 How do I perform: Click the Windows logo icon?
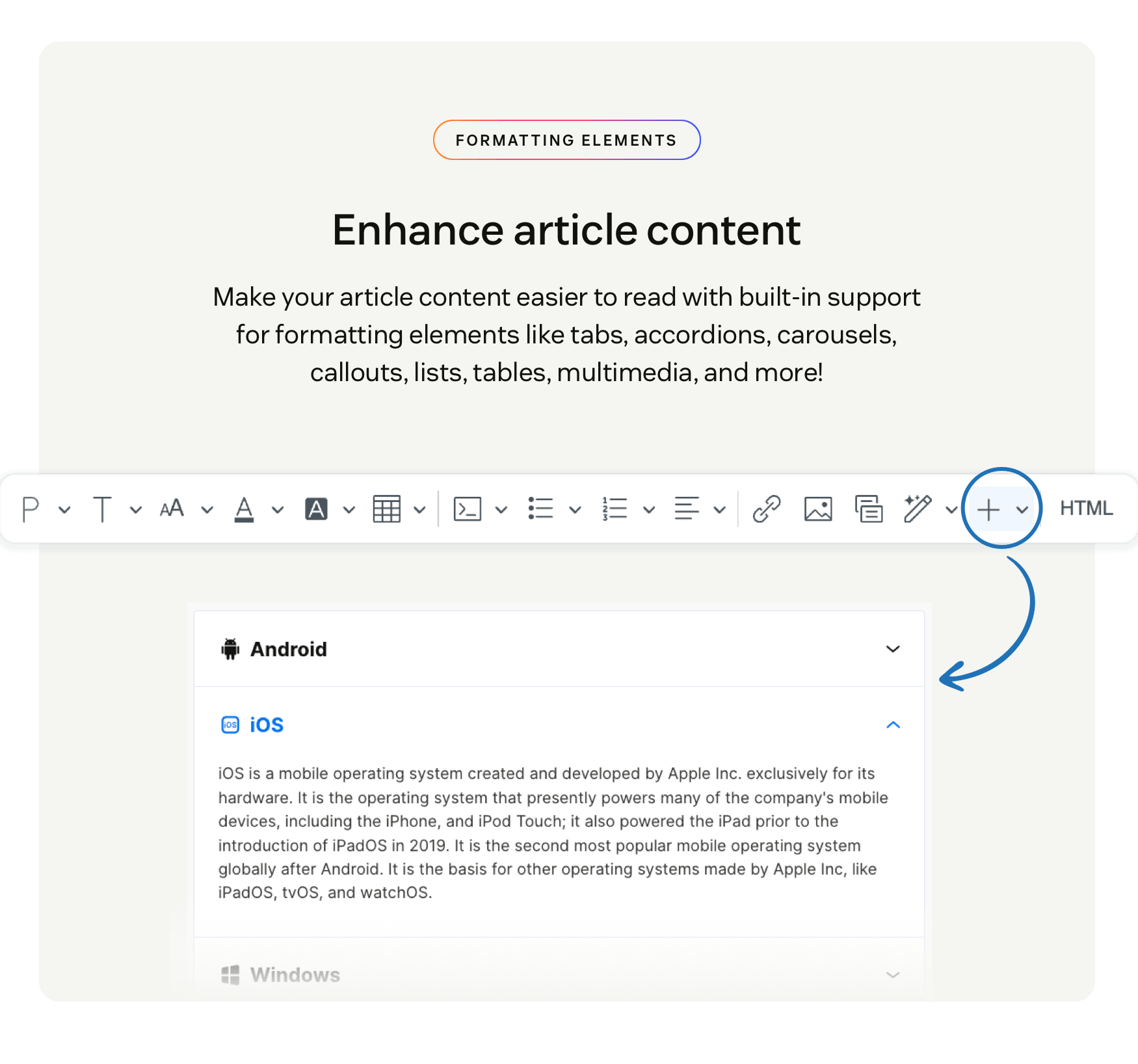[x=230, y=974]
